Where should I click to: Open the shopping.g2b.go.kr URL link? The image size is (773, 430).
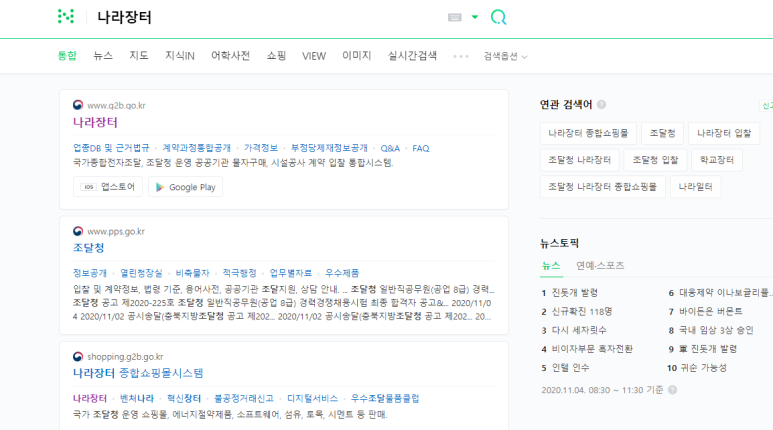(x=125, y=357)
